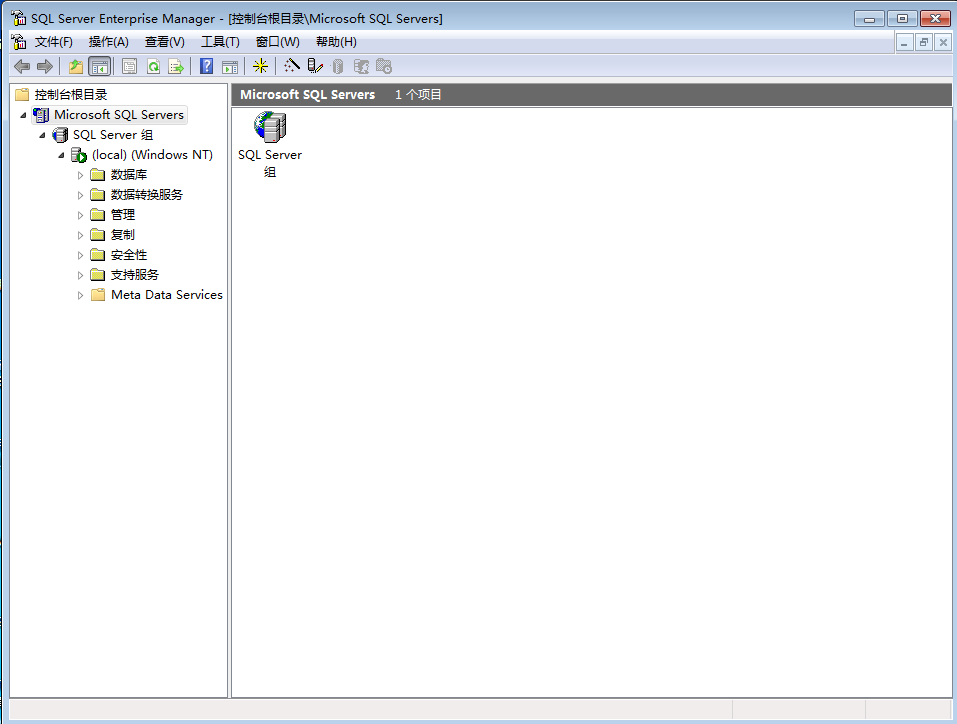Select SQL Server 组 in the tree
The height and width of the screenshot is (724, 957).
tap(113, 135)
